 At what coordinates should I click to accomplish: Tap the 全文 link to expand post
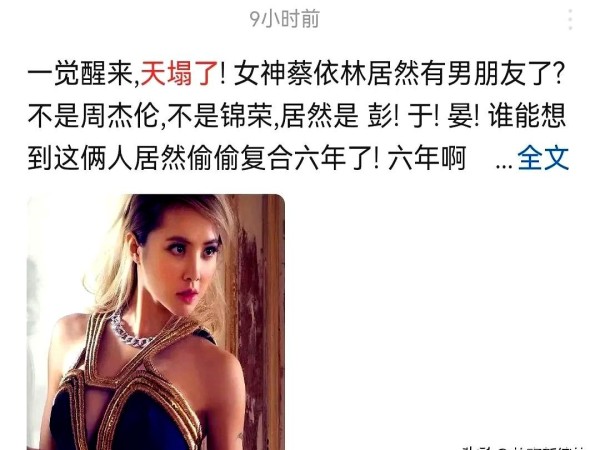coord(543,158)
